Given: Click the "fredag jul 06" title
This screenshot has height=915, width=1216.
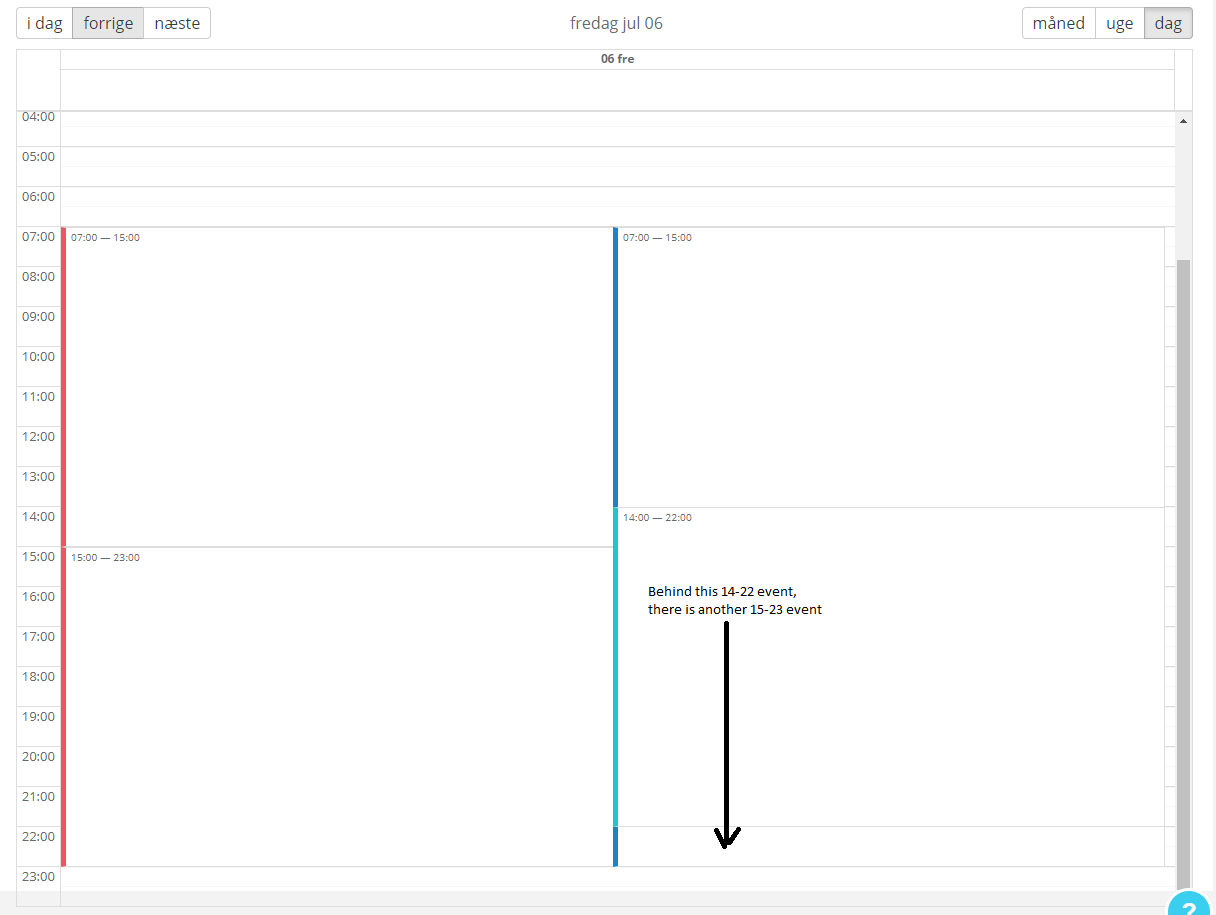Looking at the screenshot, I should click(x=616, y=22).
